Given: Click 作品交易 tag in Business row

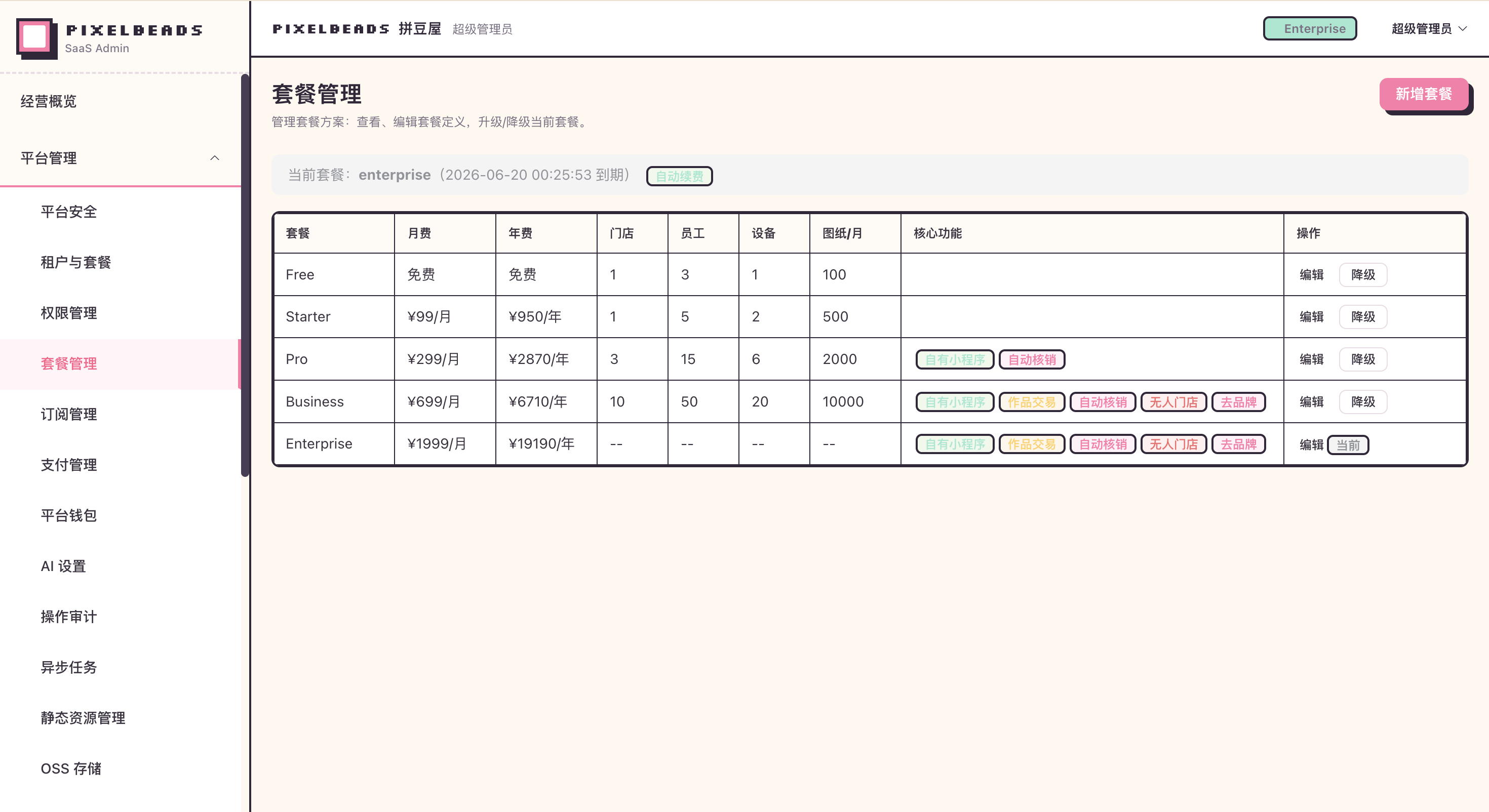Looking at the screenshot, I should (x=1032, y=401).
